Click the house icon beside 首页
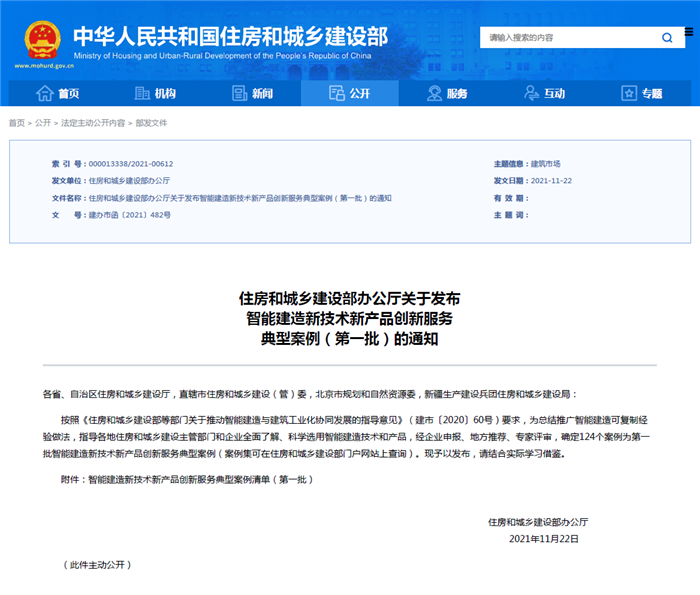Viewport: 700px width, 595px height. pyautogui.click(x=44, y=93)
